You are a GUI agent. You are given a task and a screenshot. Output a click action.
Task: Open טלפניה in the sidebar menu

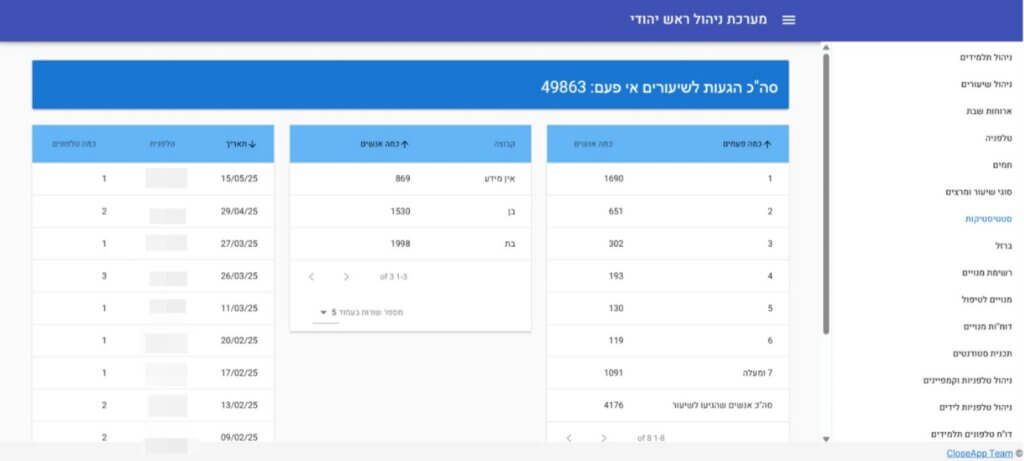point(999,138)
